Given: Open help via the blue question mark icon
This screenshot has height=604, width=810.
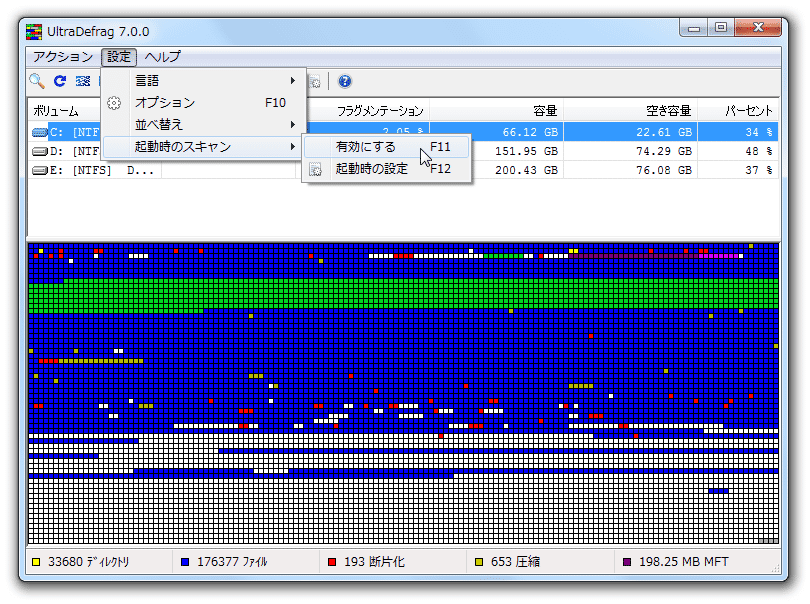Looking at the screenshot, I should coord(345,81).
